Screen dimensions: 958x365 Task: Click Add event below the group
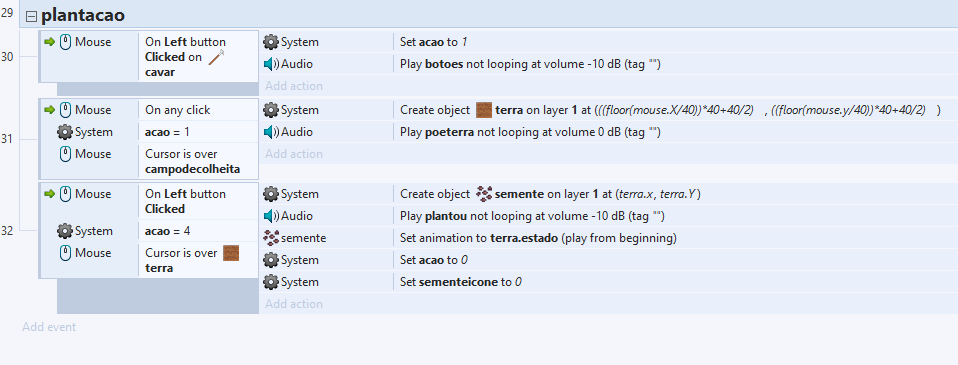click(x=49, y=327)
